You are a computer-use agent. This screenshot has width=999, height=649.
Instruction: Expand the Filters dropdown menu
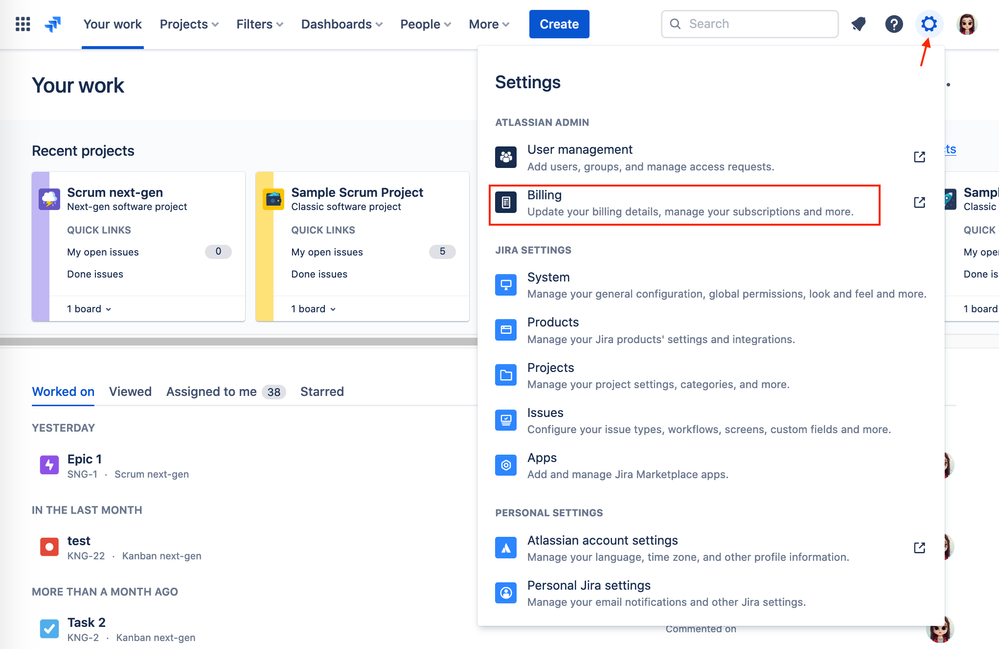click(x=259, y=24)
